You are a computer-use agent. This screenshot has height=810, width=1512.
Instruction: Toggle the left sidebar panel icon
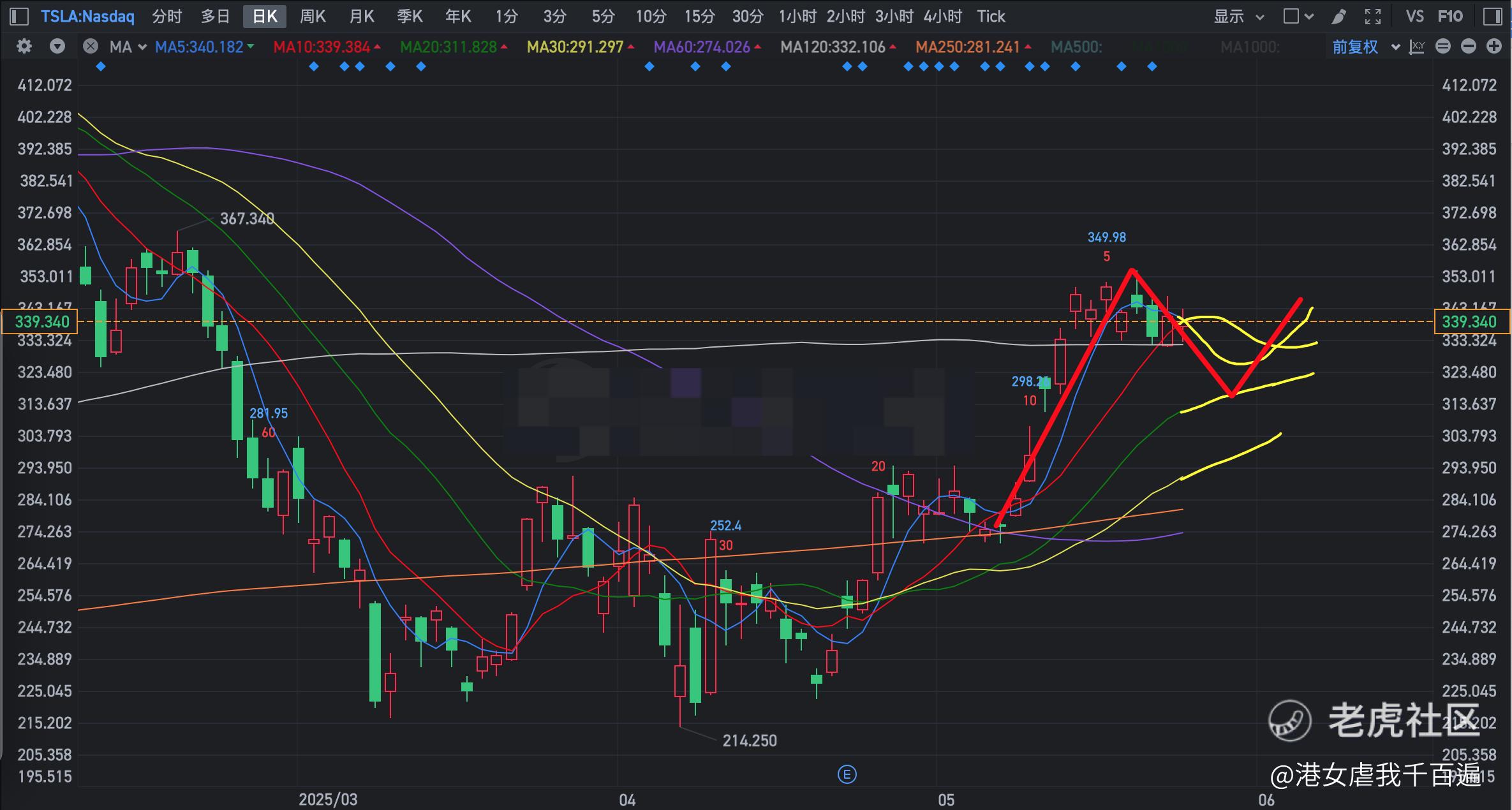tap(20, 16)
